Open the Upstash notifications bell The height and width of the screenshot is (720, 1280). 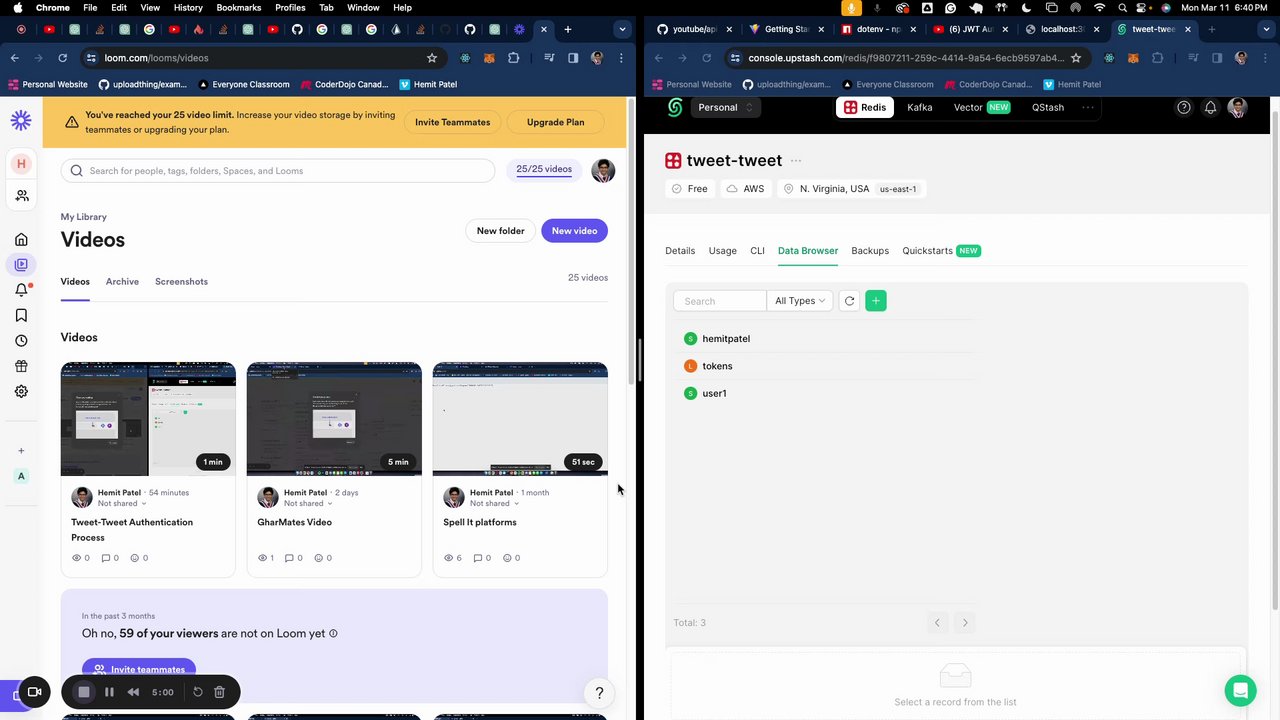(1210, 107)
